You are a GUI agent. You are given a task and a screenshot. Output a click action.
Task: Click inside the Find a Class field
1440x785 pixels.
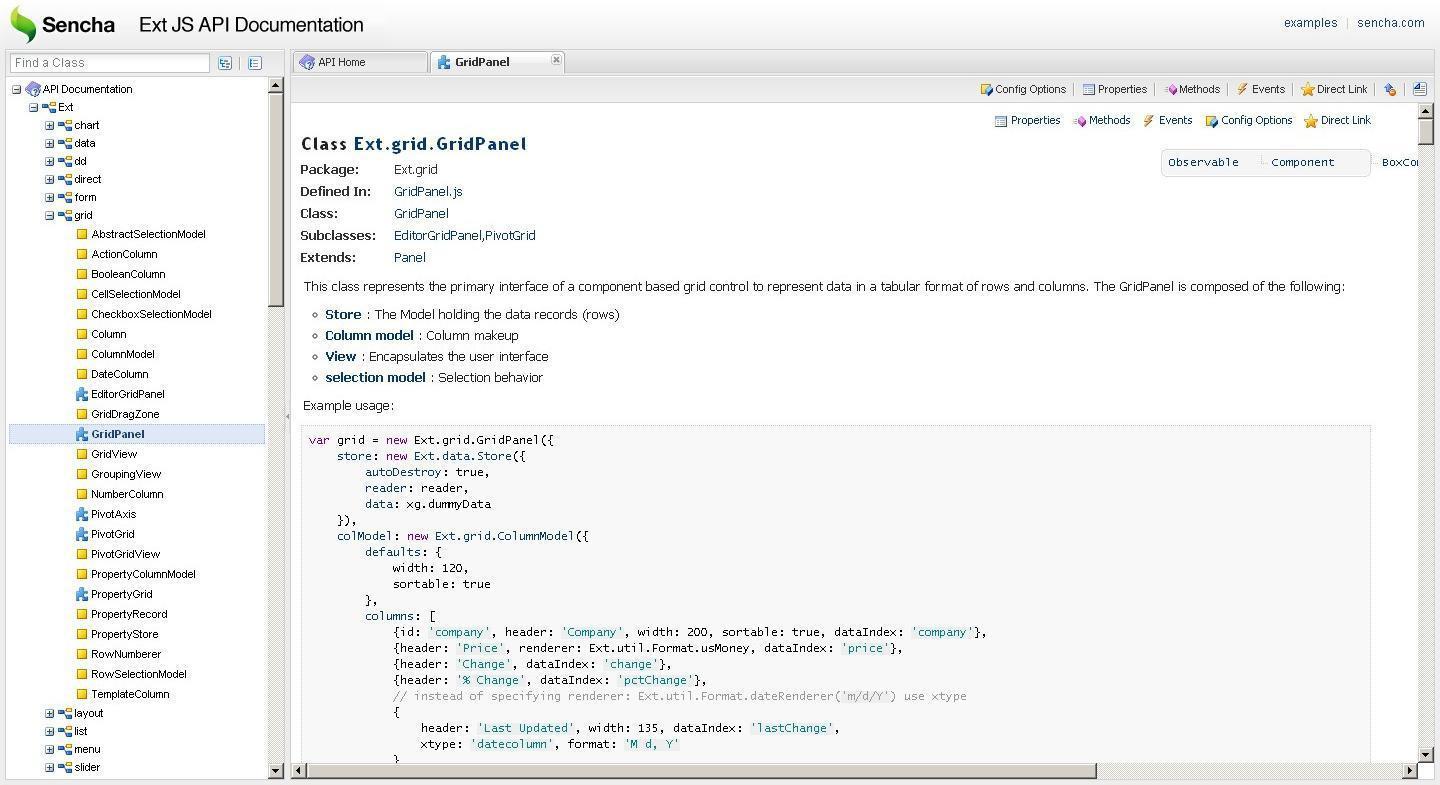[x=110, y=63]
